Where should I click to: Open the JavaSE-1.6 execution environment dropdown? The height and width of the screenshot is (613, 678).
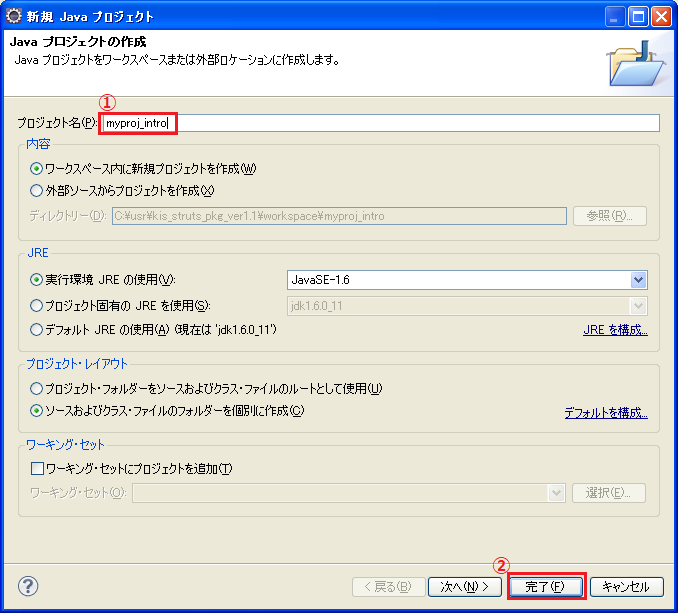pos(638,280)
